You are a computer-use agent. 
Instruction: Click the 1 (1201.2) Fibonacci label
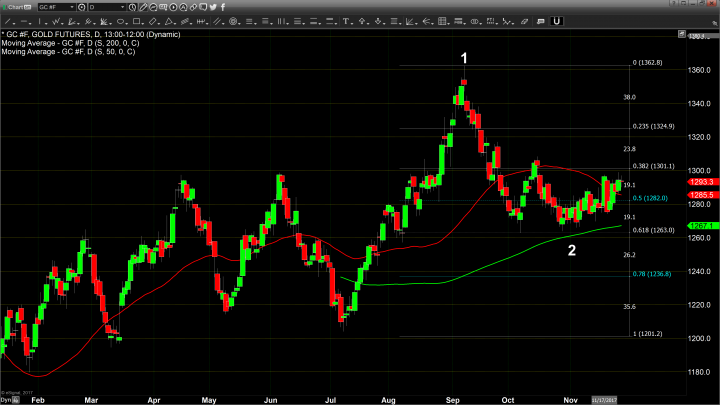647,334
